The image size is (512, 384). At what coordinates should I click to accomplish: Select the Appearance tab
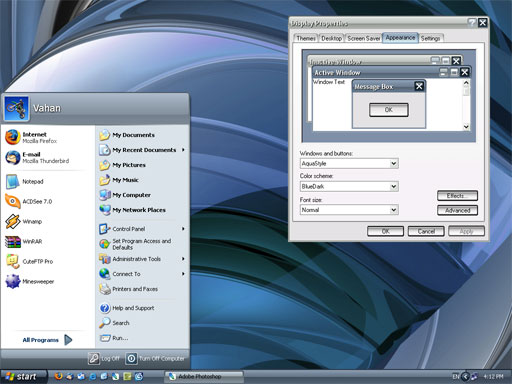[400, 38]
